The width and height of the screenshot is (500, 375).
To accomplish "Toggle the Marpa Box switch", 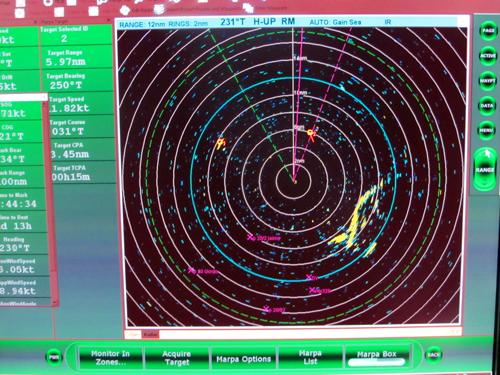I will click(x=377, y=358).
